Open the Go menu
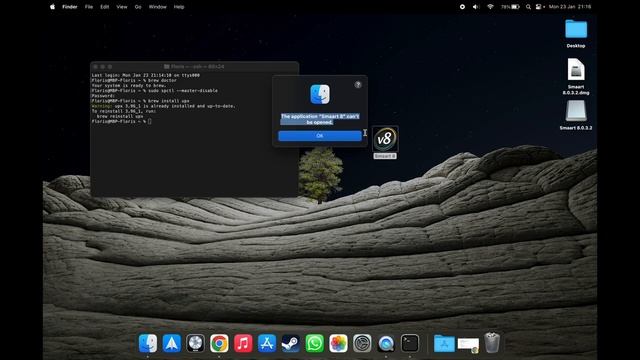 138,7
